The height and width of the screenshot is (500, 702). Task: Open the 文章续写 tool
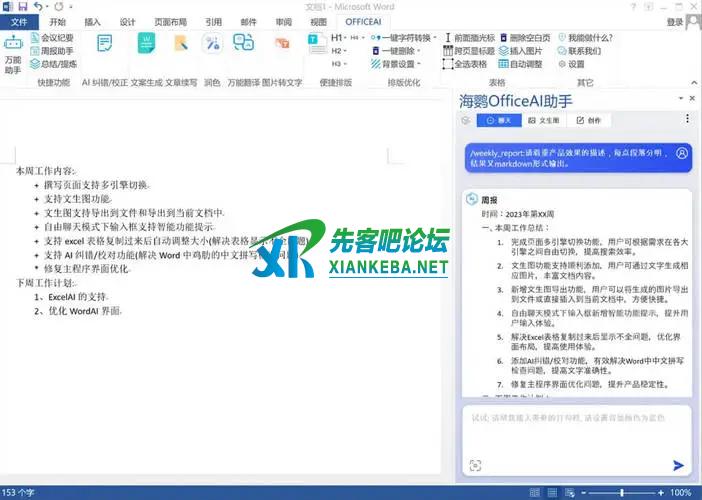[x=181, y=45]
